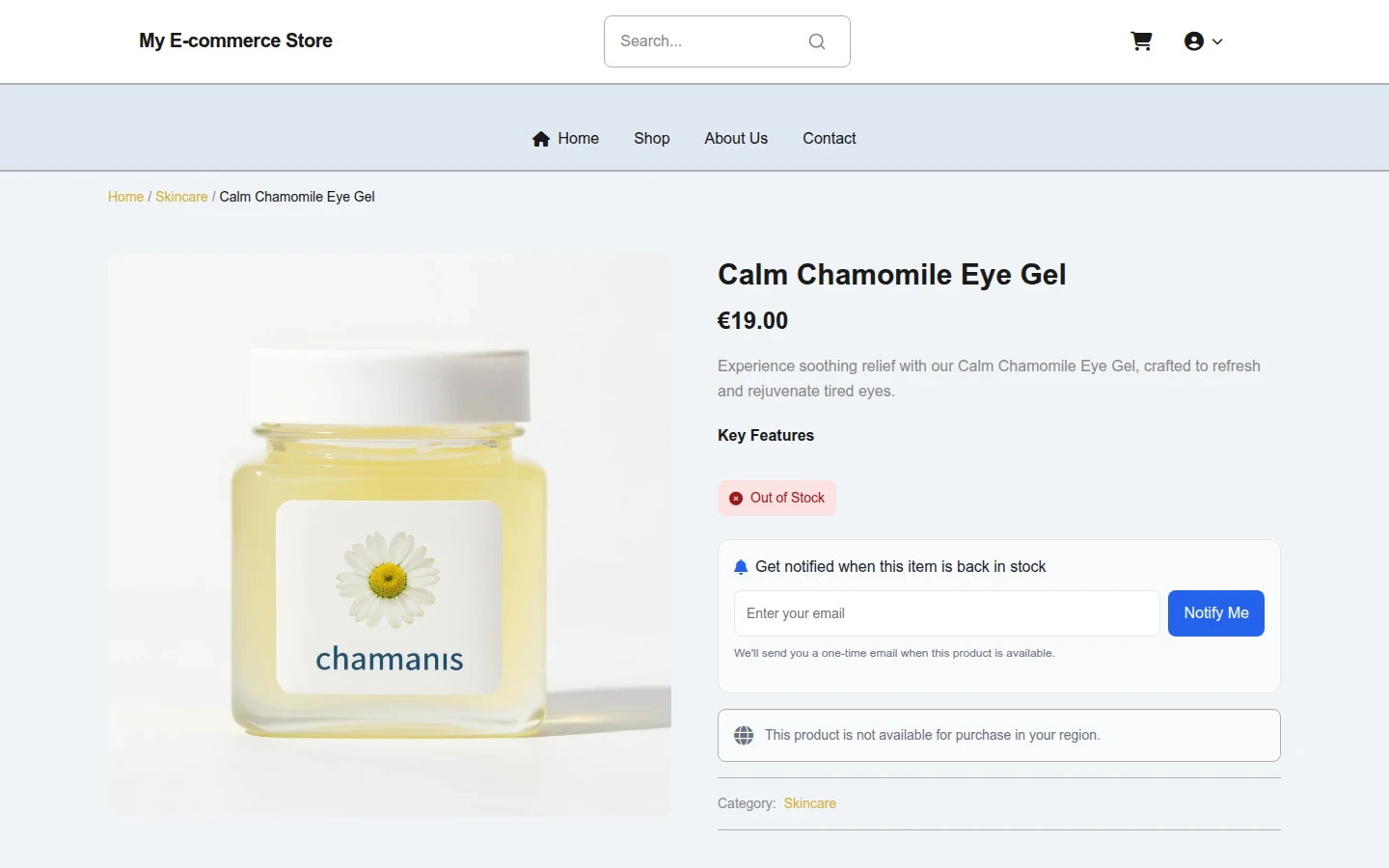This screenshot has height=868, width=1389.
Task: Open the Shop menu item
Action: (x=652, y=138)
